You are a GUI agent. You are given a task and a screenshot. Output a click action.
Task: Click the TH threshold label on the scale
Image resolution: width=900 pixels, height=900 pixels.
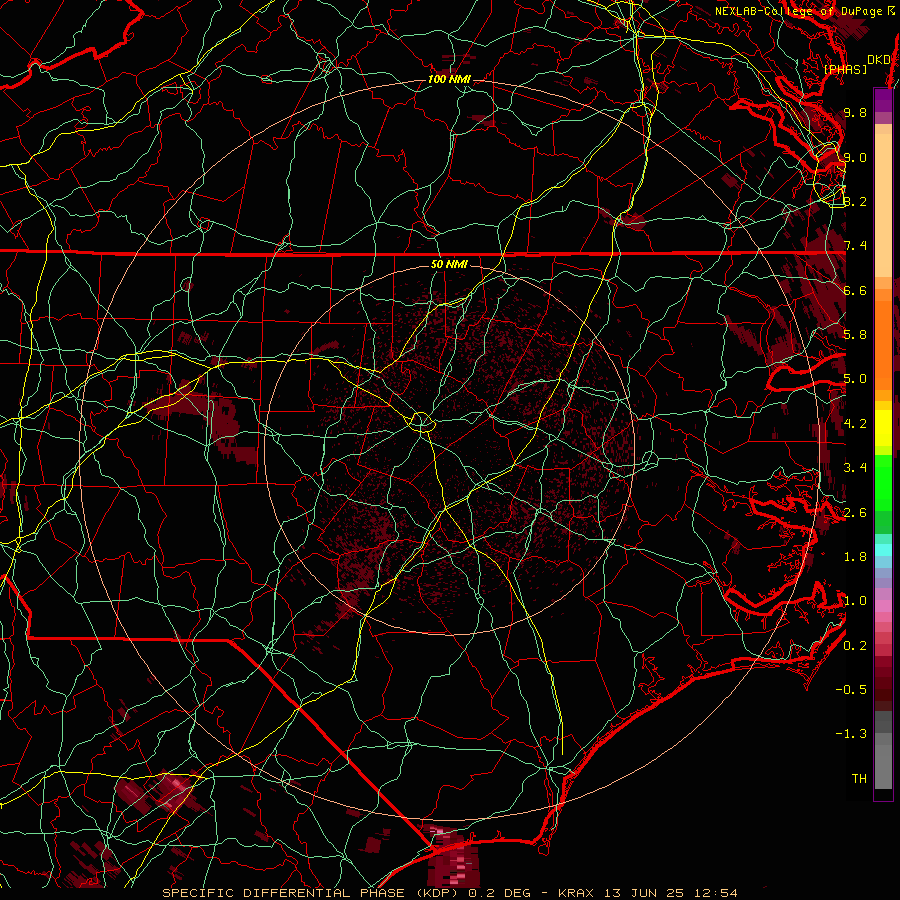(x=859, y=779)
